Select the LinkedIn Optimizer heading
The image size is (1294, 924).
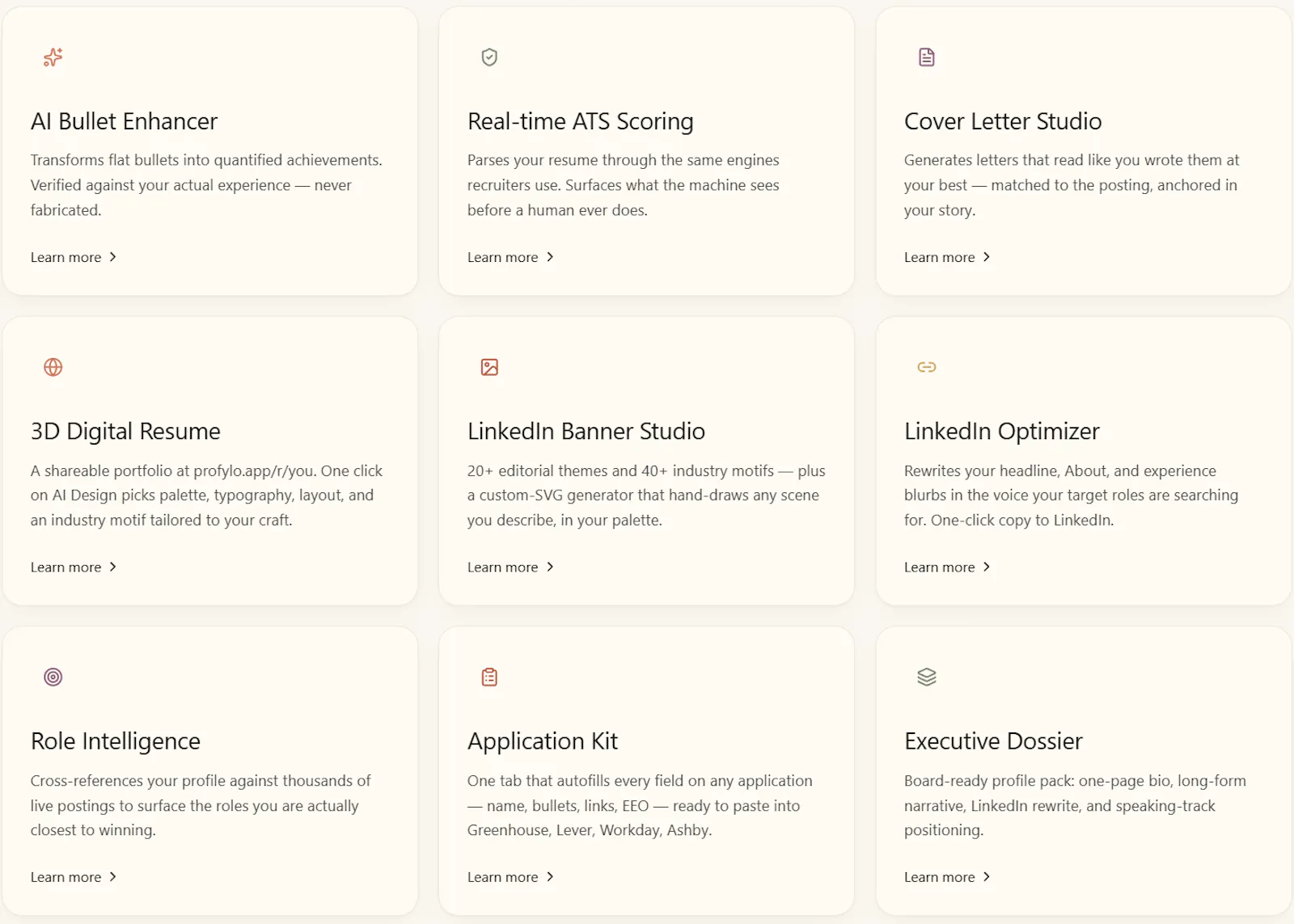point(1002,431)
